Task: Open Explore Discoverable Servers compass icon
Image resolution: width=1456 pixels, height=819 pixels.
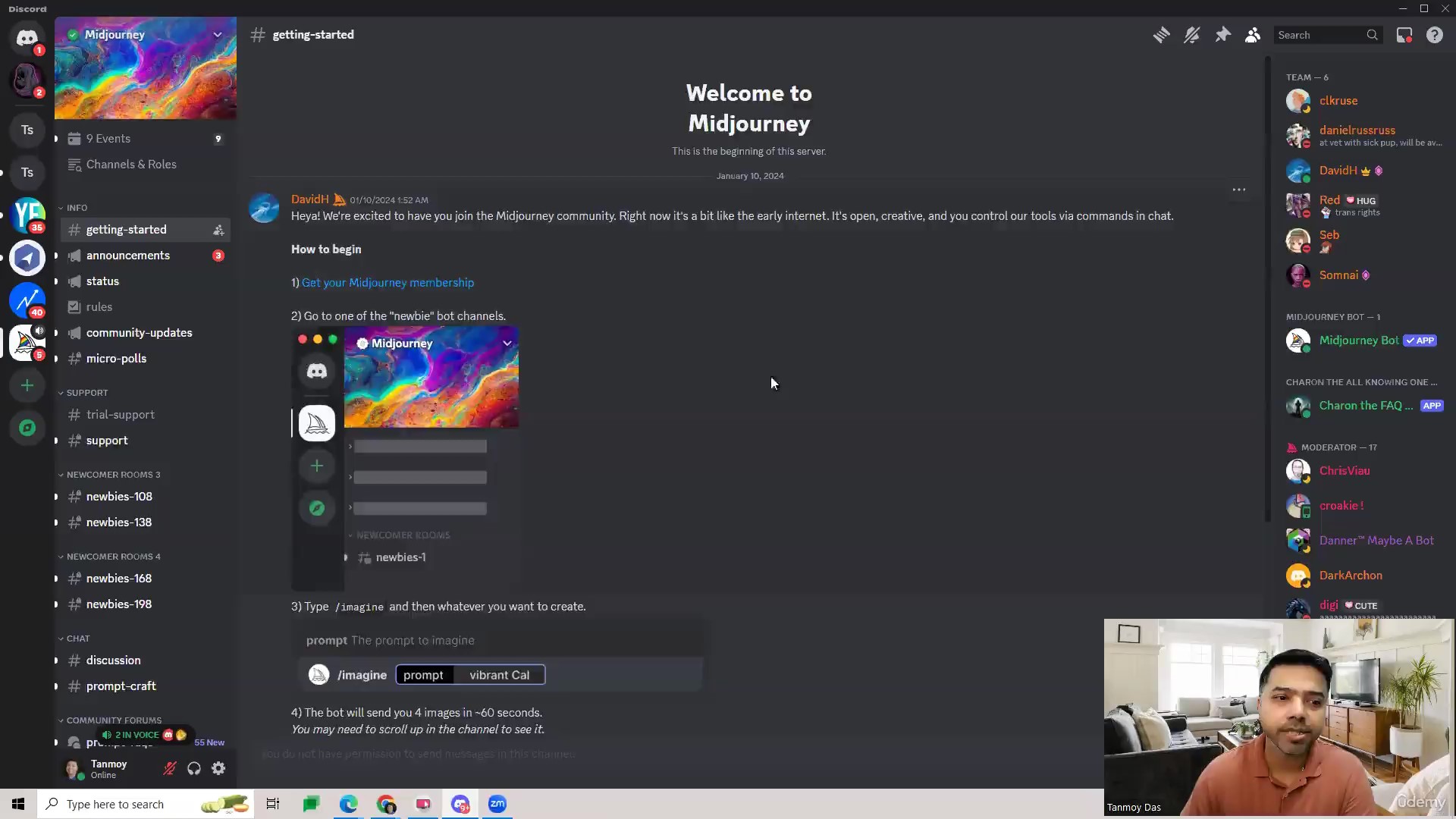Action: 27,428
